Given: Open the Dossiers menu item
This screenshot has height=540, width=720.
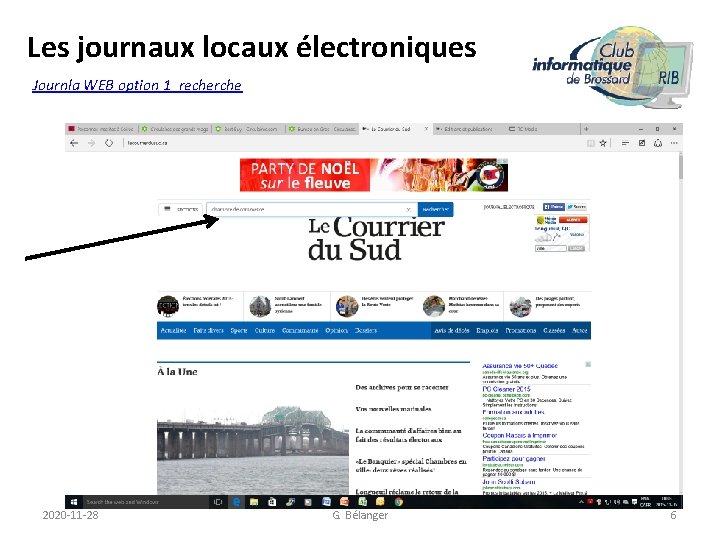Looking at the screenshot, I should pos(366,331).
